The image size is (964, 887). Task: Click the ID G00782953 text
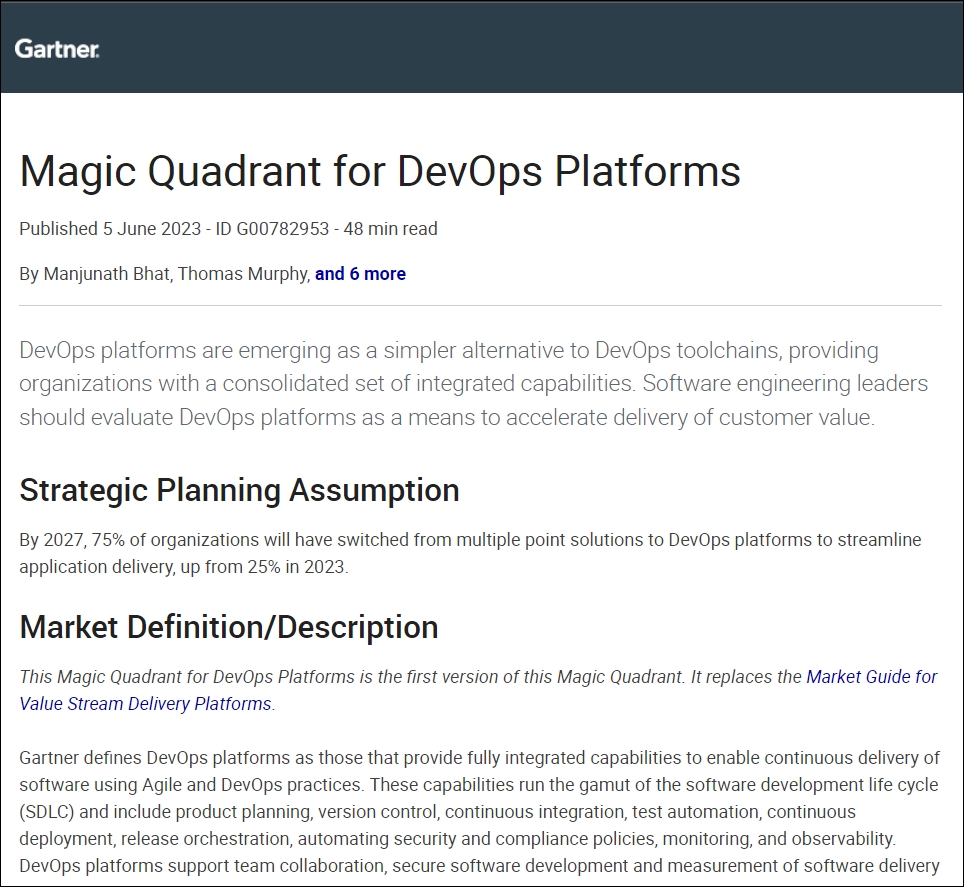pyautogui.click(x=272, y=229)
